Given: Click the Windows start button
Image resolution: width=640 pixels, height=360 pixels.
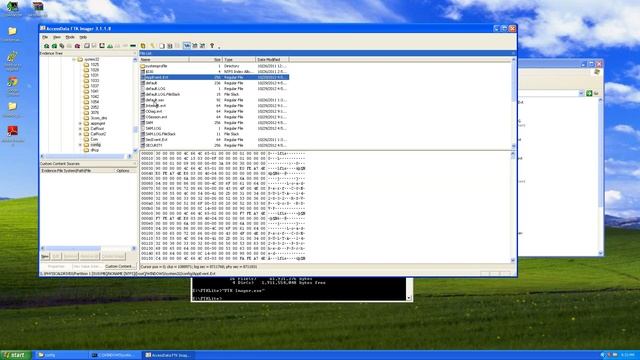Looking at the screenshot, I should click(x=16, y=355).
